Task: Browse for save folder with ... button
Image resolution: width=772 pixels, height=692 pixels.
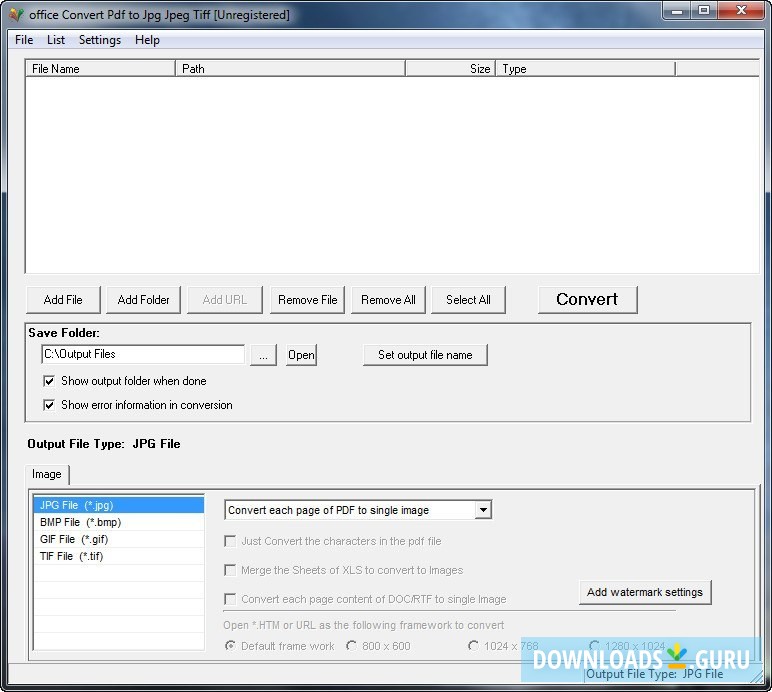Action: click(263, 355)
